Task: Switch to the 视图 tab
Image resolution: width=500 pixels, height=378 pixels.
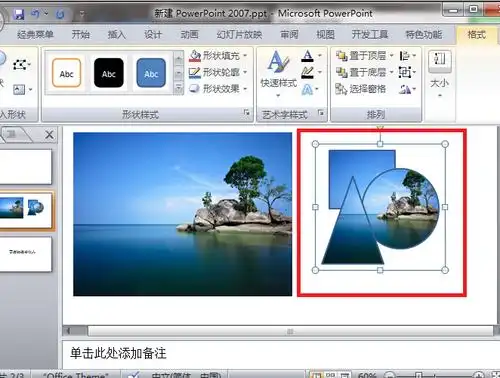Action: point(325,34)
